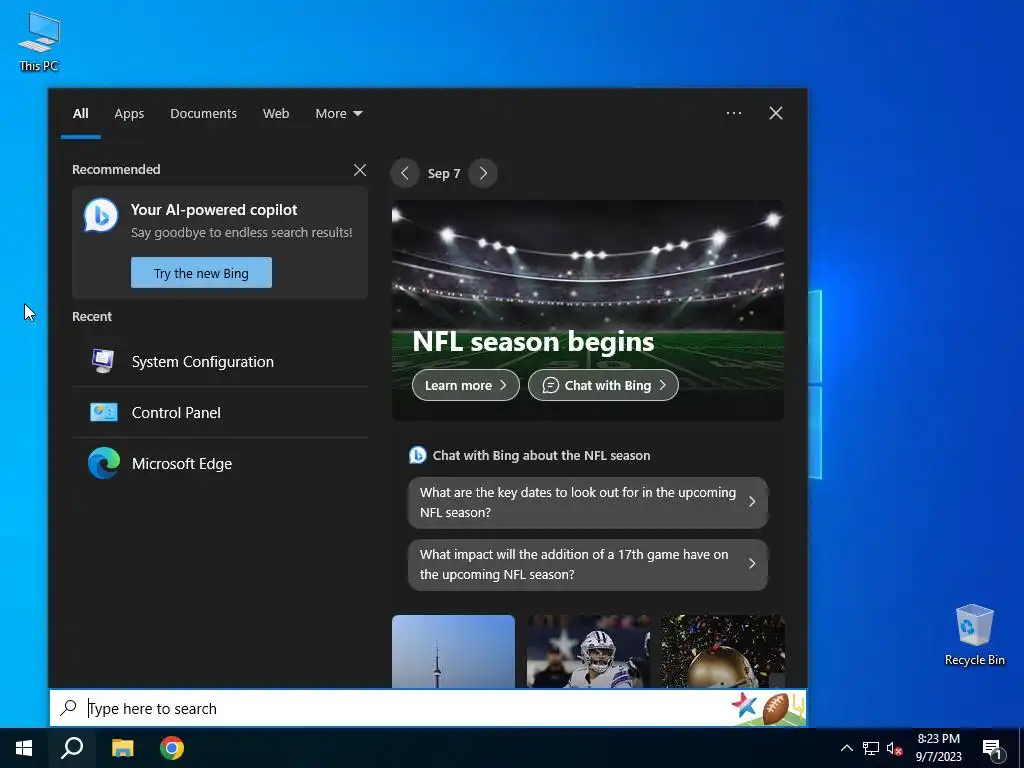Screen dimensions: 1024x768
Task: Click the Bing logo in Recommended card
Action: tap(101, 215)
